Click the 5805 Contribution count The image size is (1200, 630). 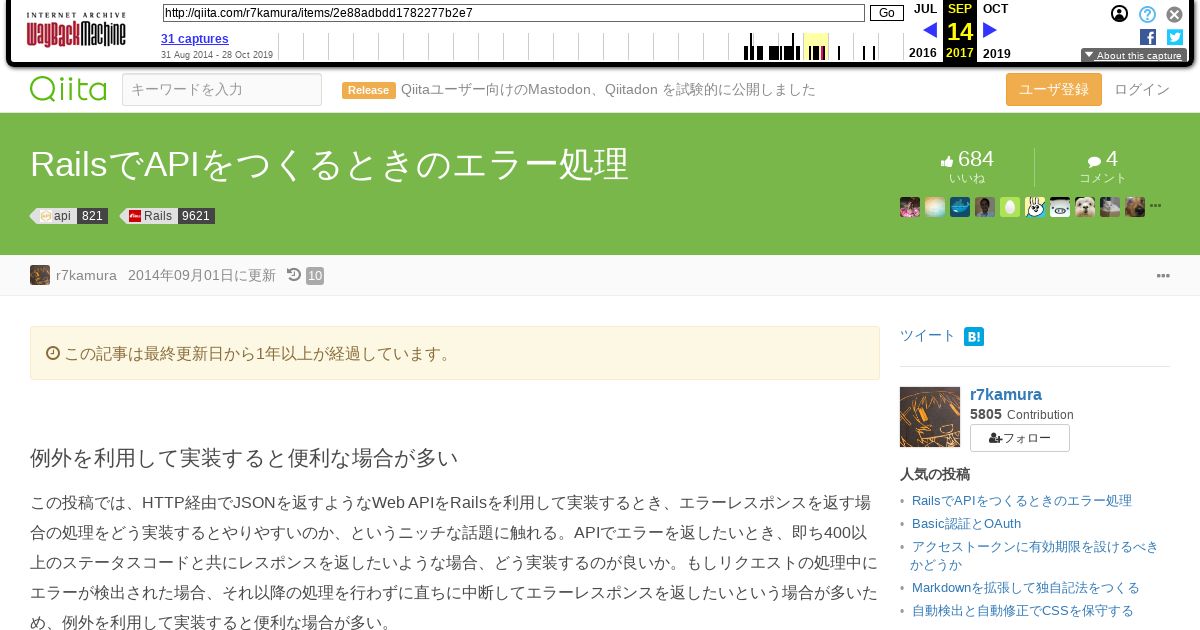(x=1022, y=414)
